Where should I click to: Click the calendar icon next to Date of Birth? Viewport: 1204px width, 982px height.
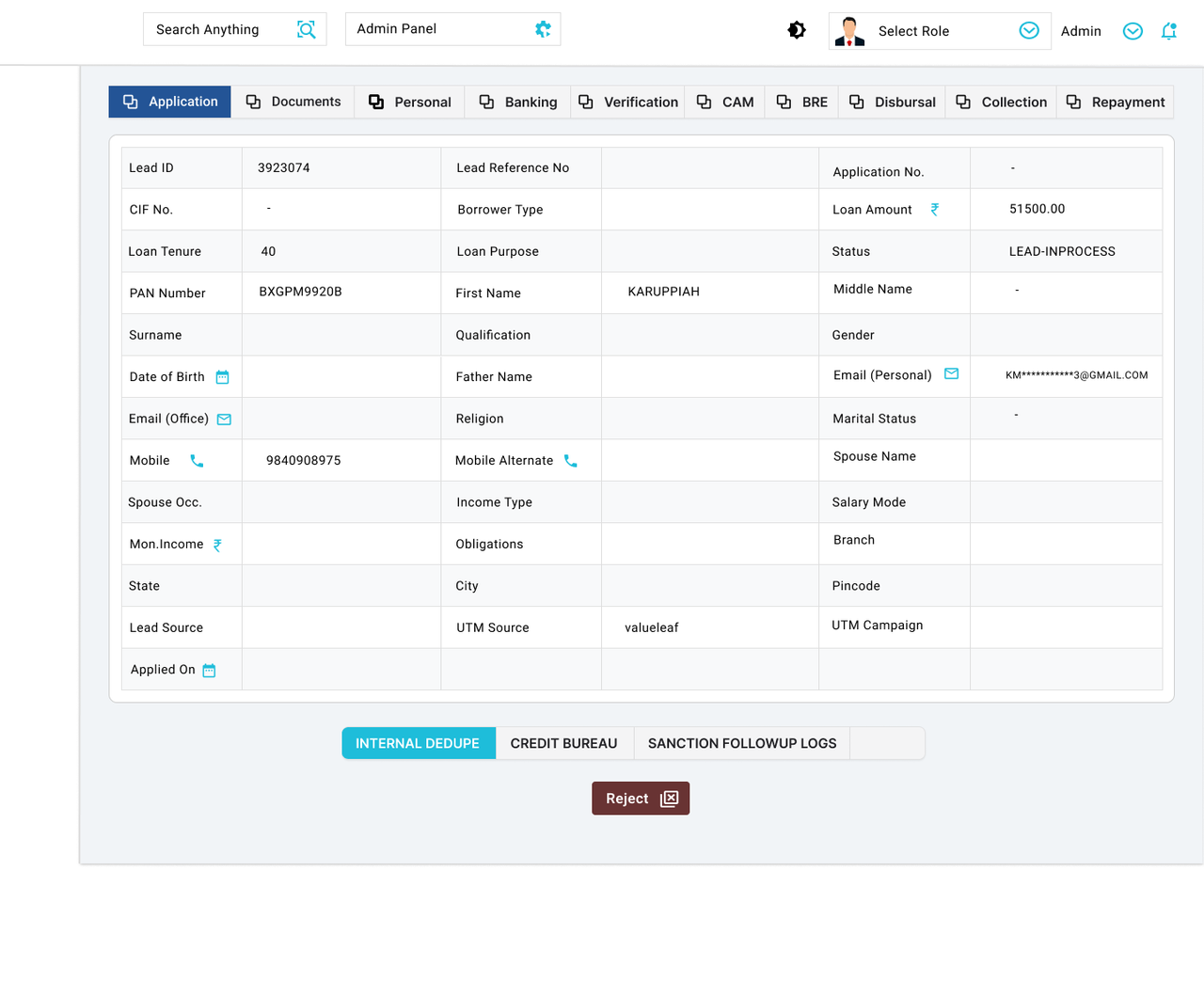(222, 376)
